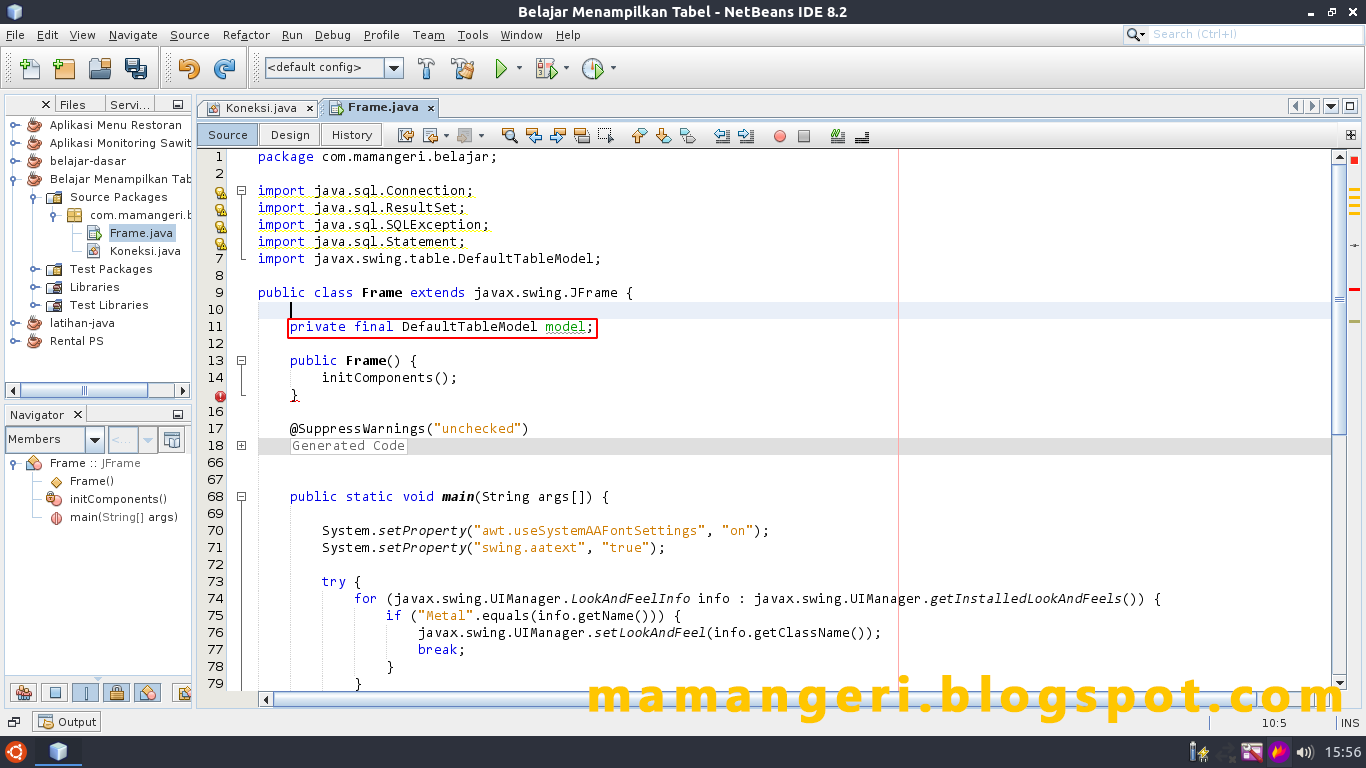Click the Find Selection magnifier in editor toolbar
1366x768 pixels.
(510, 135)
